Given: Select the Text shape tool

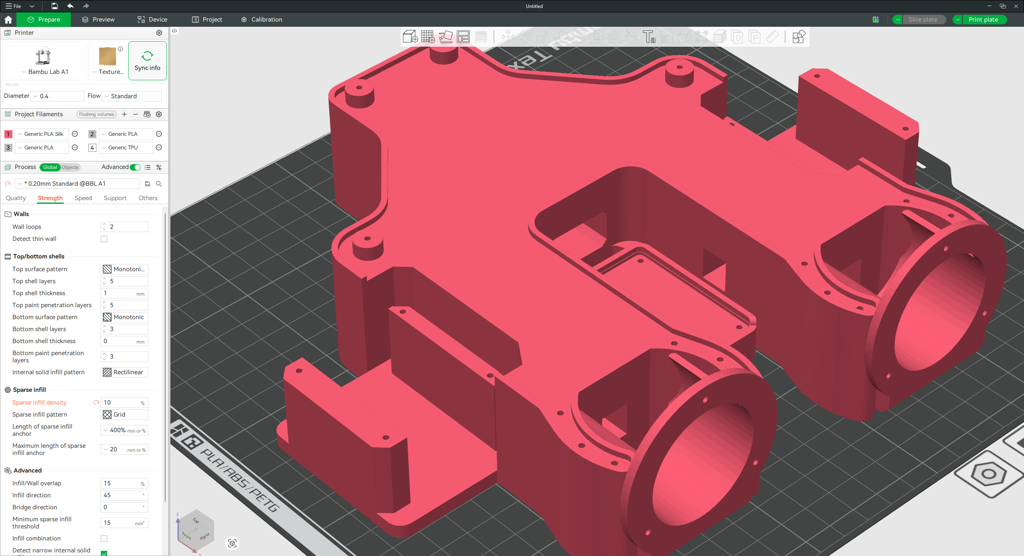Looking at the screenshot, I should click(648, 37).
